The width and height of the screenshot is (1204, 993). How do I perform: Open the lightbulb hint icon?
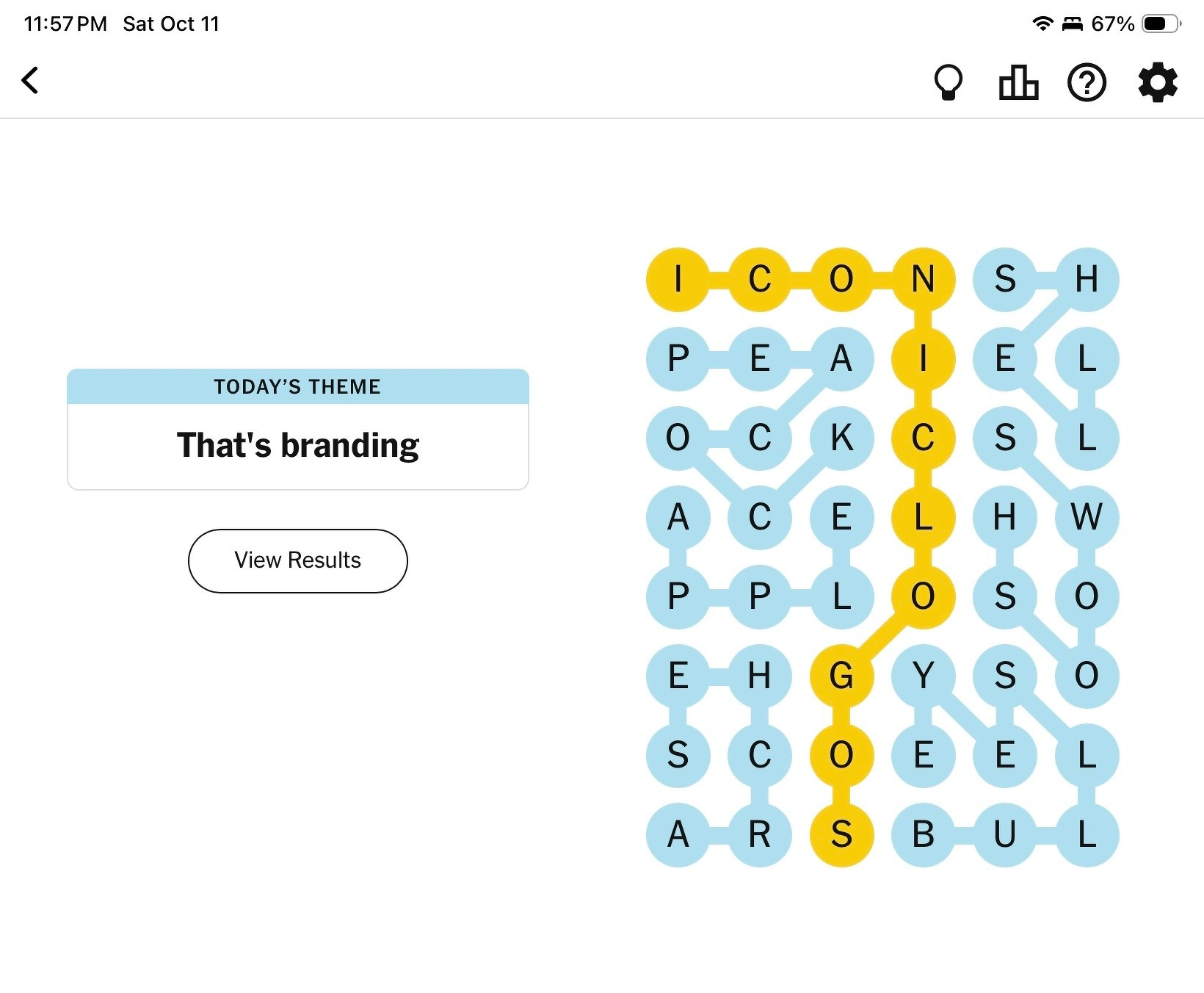(948, 82)
